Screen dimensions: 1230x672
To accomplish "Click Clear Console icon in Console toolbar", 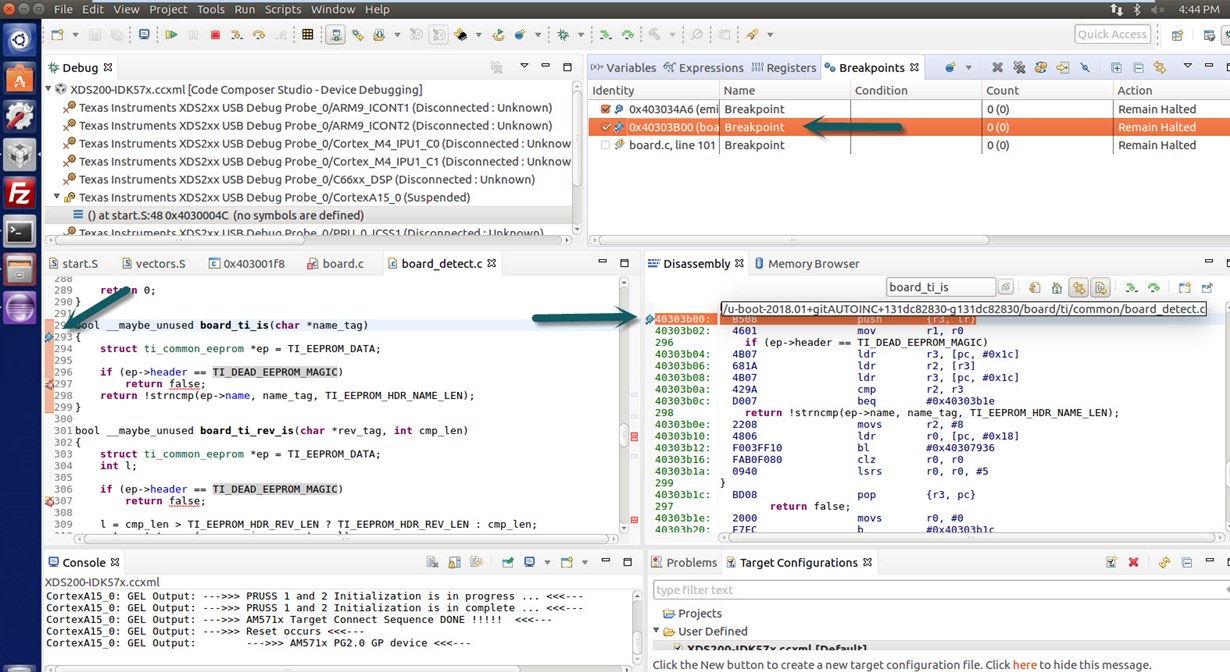I will click(432, 563).
